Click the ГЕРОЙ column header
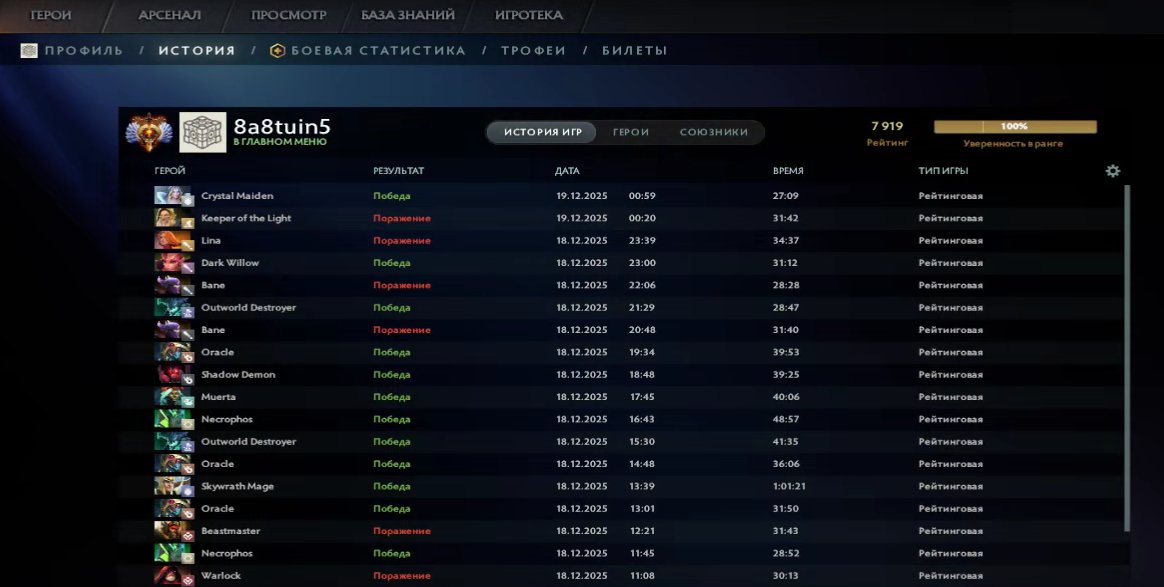 (x=169, y=171)
